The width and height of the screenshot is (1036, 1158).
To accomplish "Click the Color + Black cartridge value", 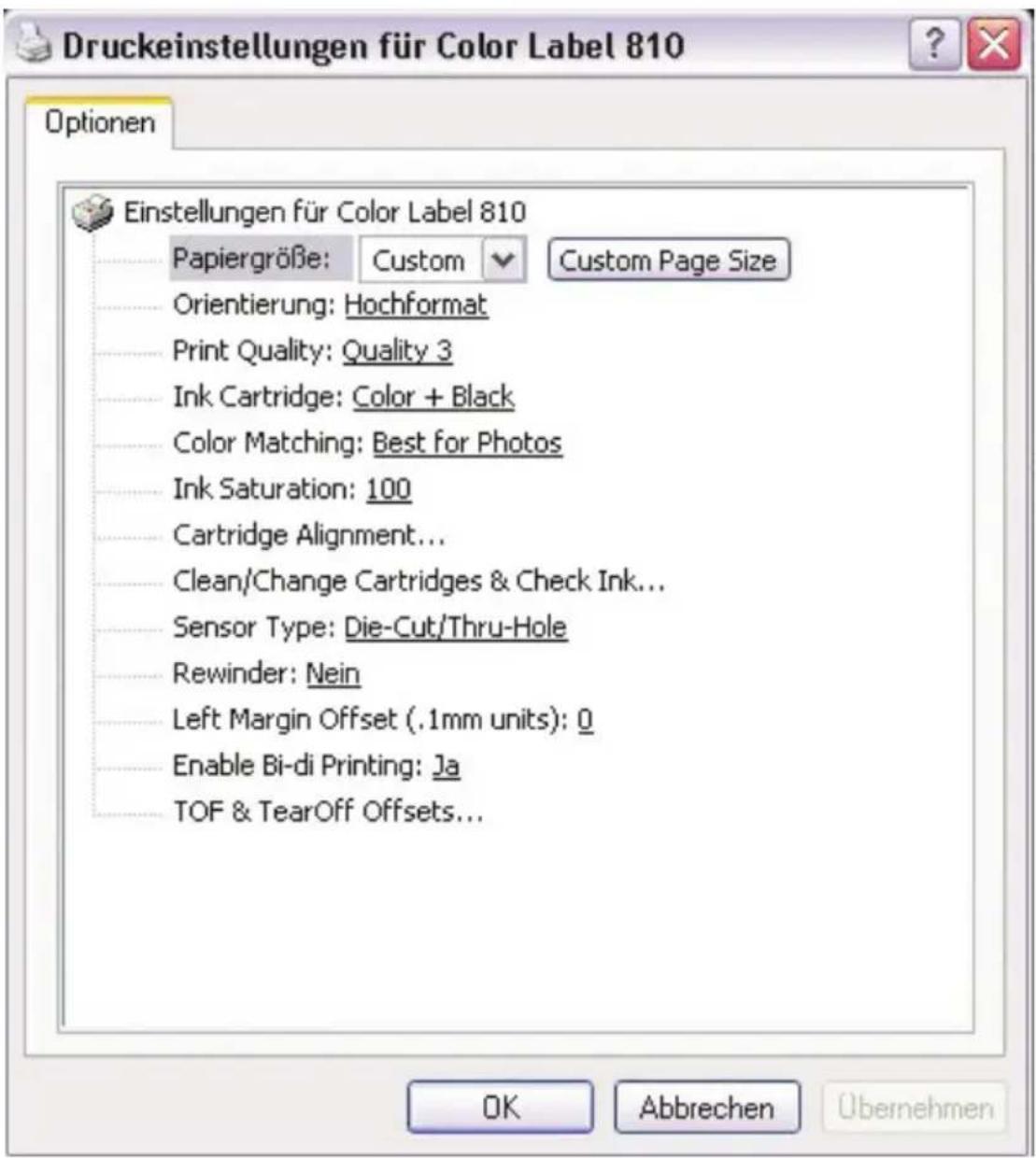I will tap(433, 397).
